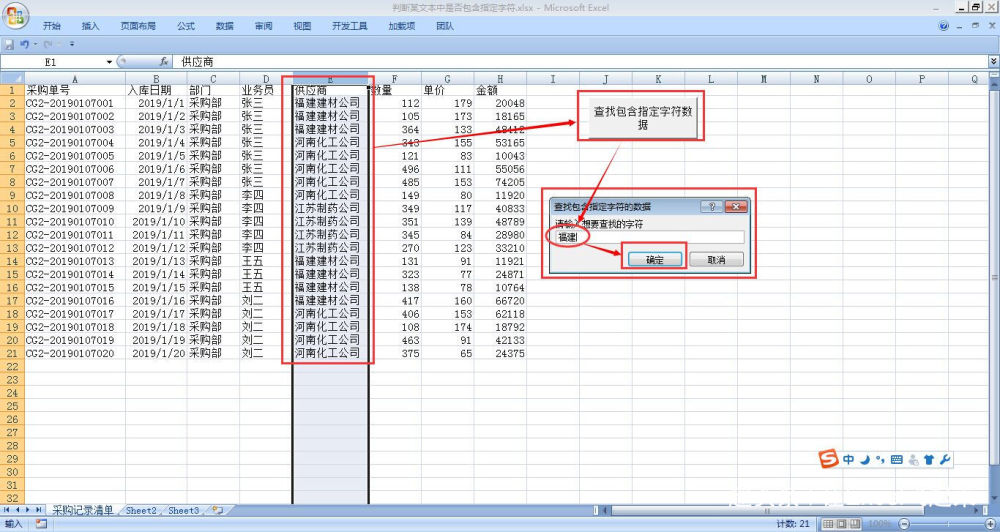Click 确定 in the search dialog
1000x532 pixels.
pyautogui.click(x=655, y=260)
